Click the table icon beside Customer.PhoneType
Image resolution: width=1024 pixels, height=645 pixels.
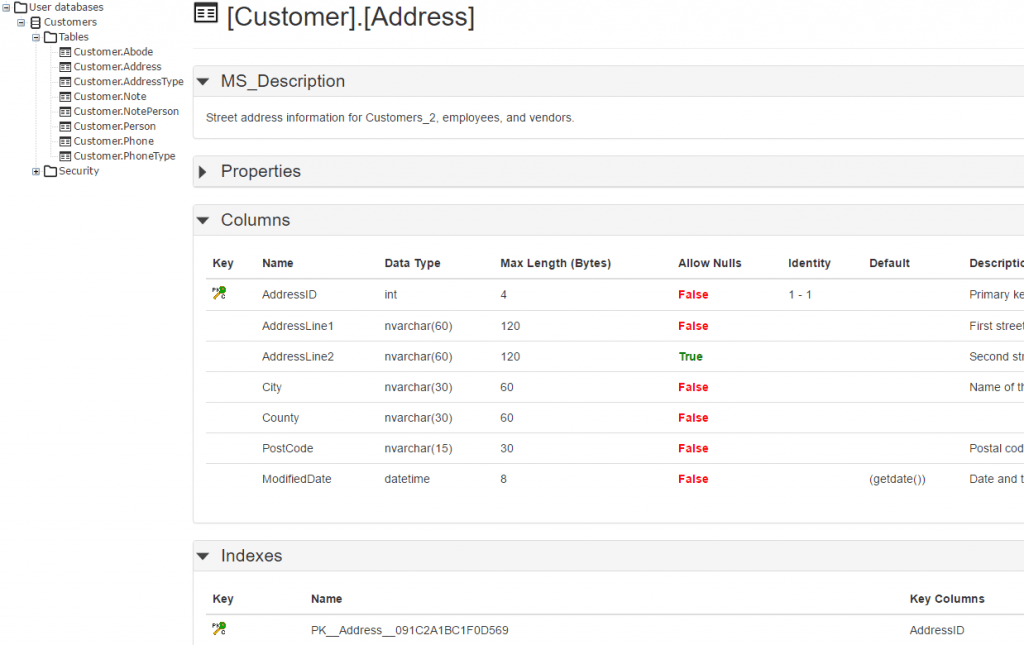coord(64,156)
